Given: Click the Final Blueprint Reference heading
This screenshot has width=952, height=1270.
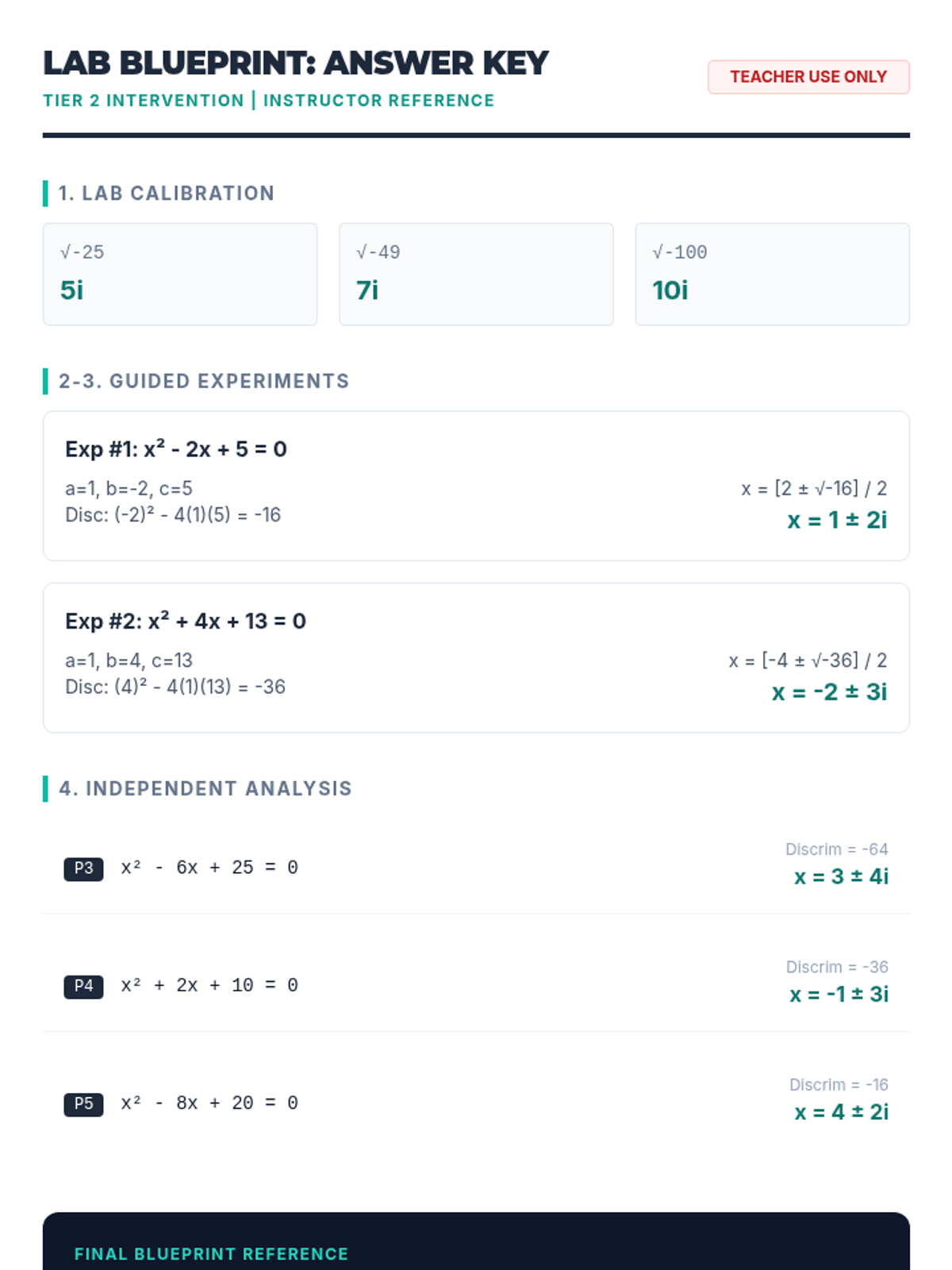Looking at the screenshot, I should (x=211, y=1254).
